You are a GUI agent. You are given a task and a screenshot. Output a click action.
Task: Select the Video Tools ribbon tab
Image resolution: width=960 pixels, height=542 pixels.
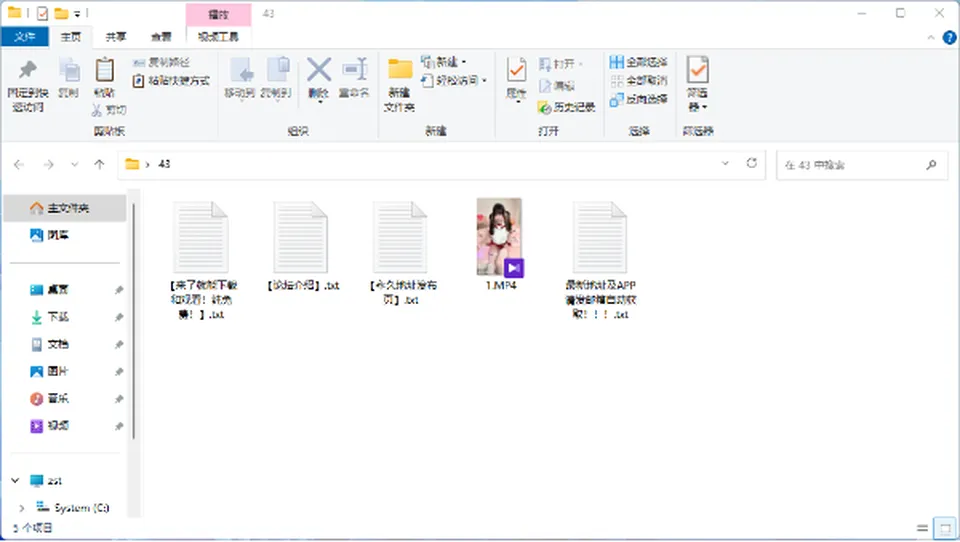[x=219, y=37]
